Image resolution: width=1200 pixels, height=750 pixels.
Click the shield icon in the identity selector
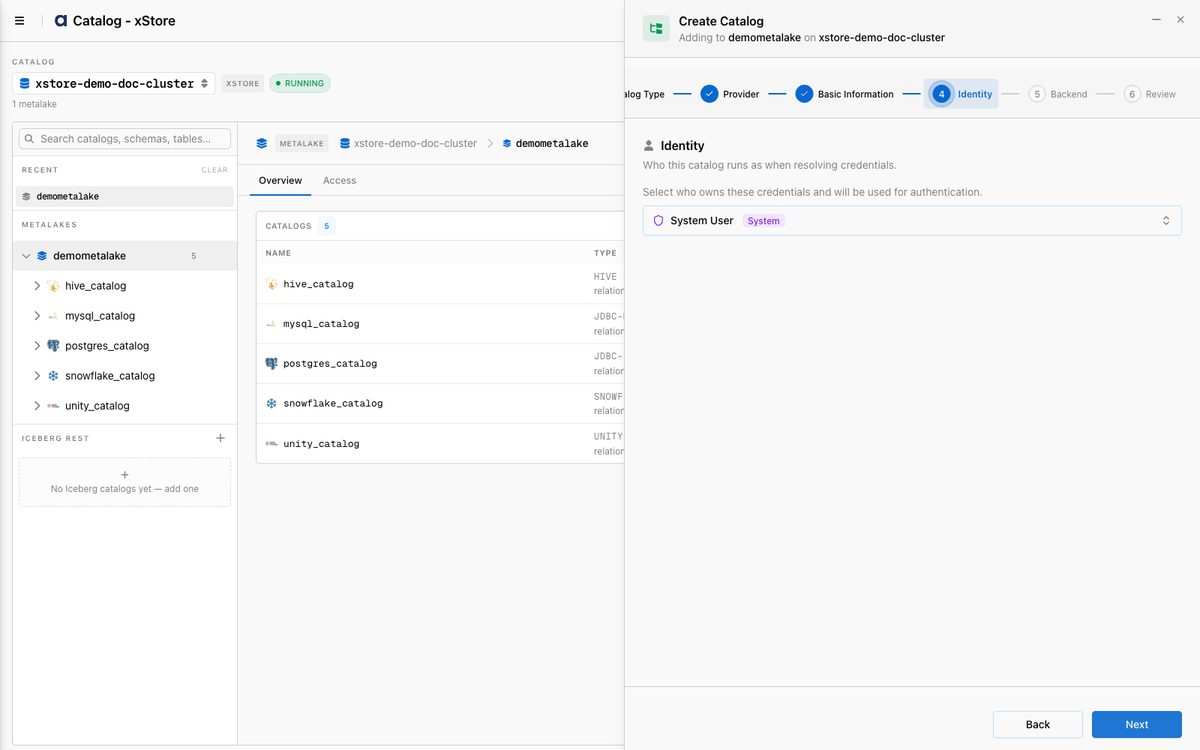[658, 221]
